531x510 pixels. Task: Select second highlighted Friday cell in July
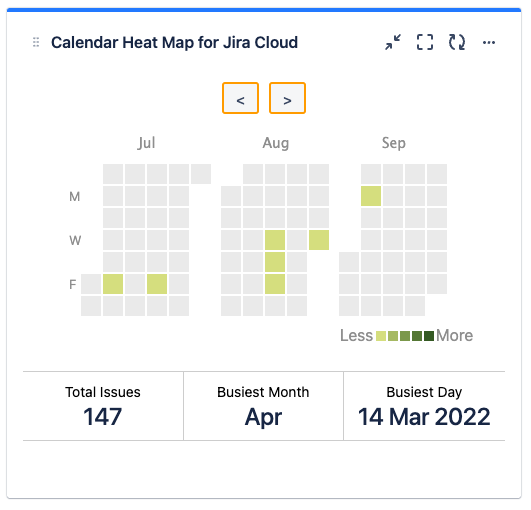pyautogui.click(x=157, y=284)
